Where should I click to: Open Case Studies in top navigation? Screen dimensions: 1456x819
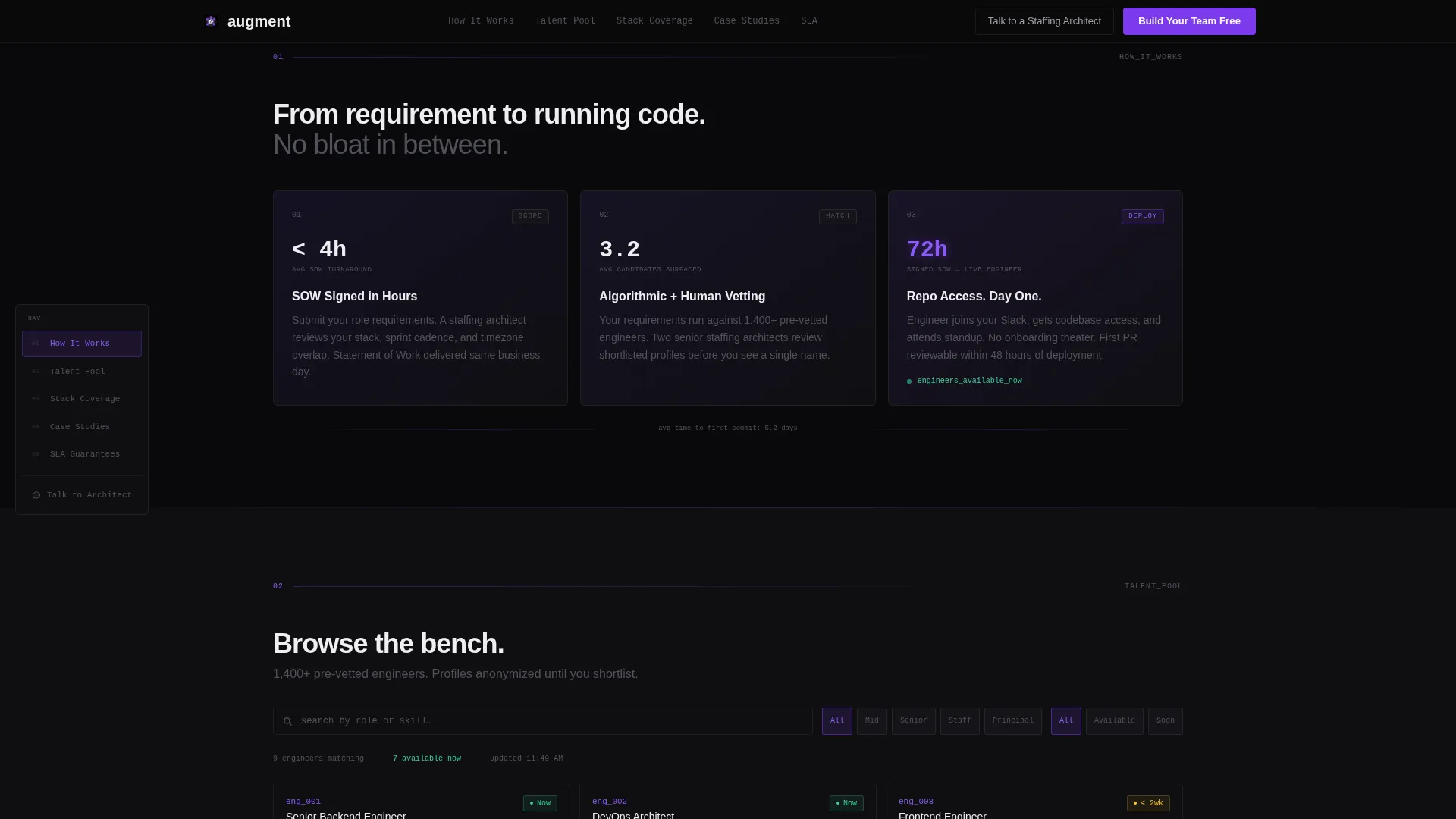746,21
